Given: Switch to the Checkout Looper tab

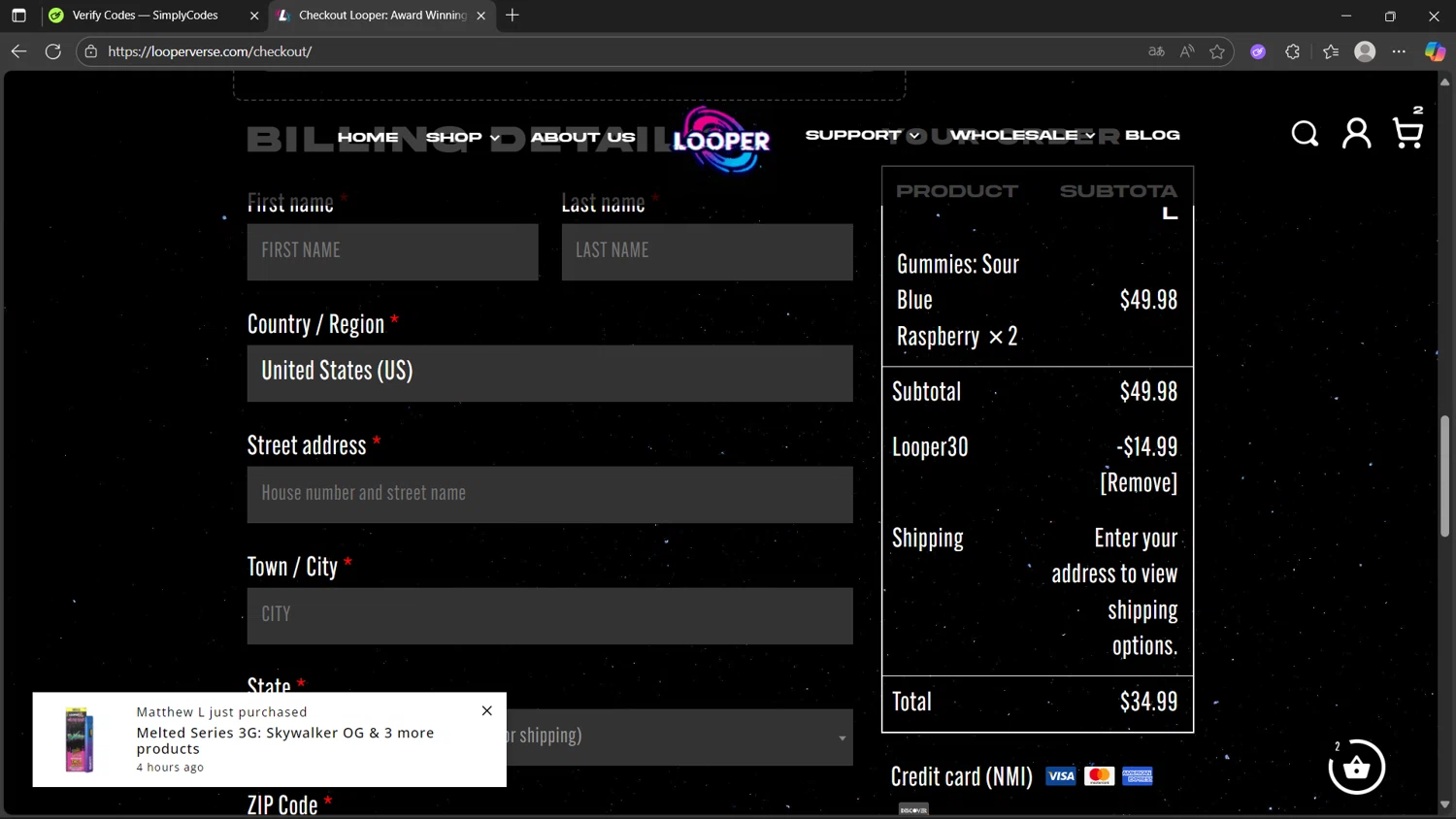Looking at the screenshot, I should pyautogui.click(x=381, y=16).
